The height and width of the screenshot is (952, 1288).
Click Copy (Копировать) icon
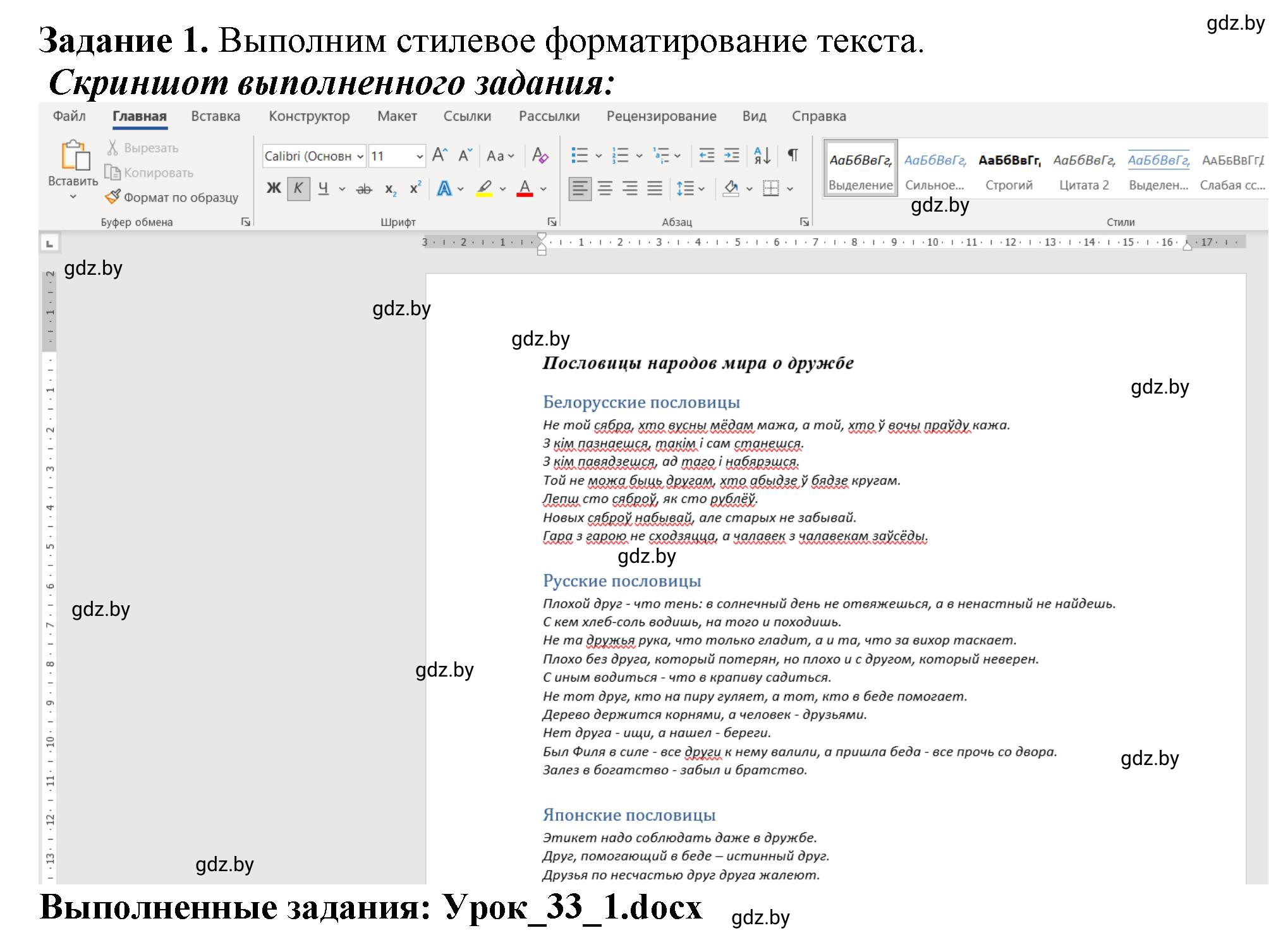(112, 172)
